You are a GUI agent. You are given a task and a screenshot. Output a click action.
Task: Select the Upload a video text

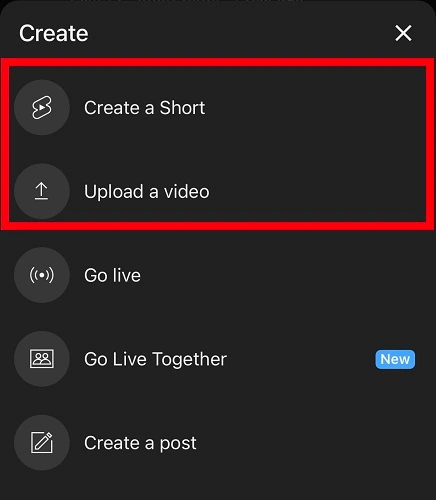tap(147, 192)
